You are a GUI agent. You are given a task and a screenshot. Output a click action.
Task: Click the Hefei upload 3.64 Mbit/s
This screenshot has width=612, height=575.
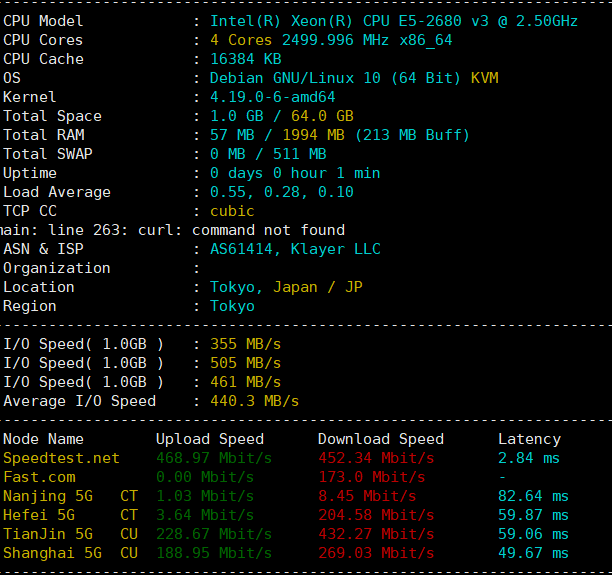coord(205,515)
